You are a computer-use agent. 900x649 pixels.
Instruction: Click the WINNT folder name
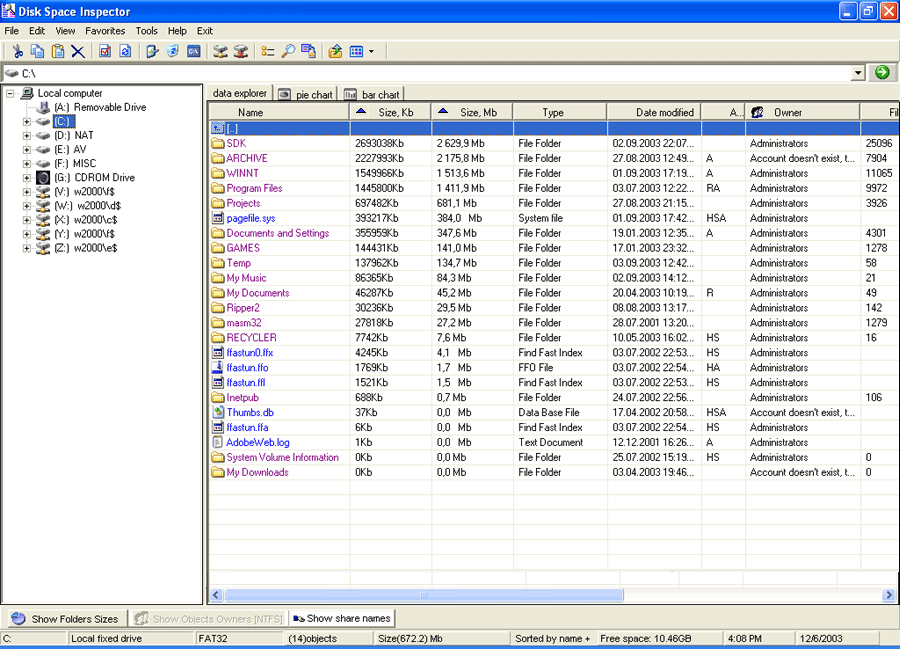[242, 173]
